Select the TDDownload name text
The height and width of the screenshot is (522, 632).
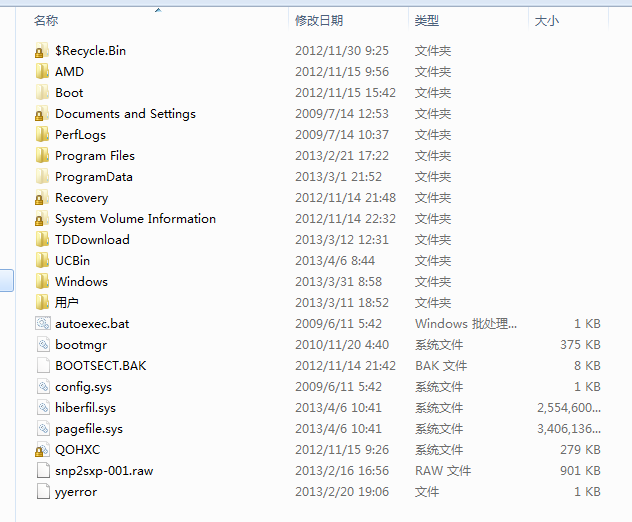point(92,239)
